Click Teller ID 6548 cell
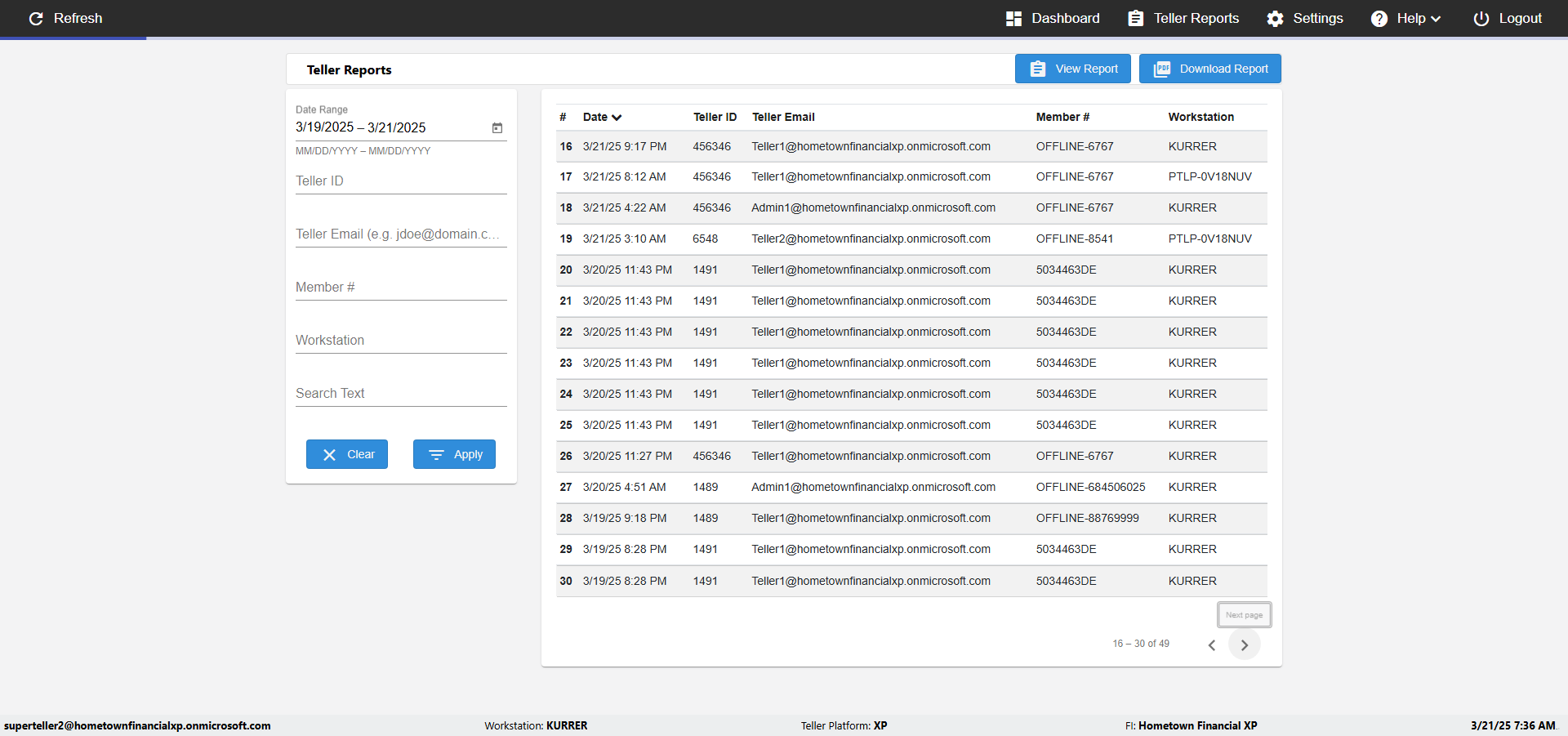The height and width of the screenshot is (736, 1568). 705,239
